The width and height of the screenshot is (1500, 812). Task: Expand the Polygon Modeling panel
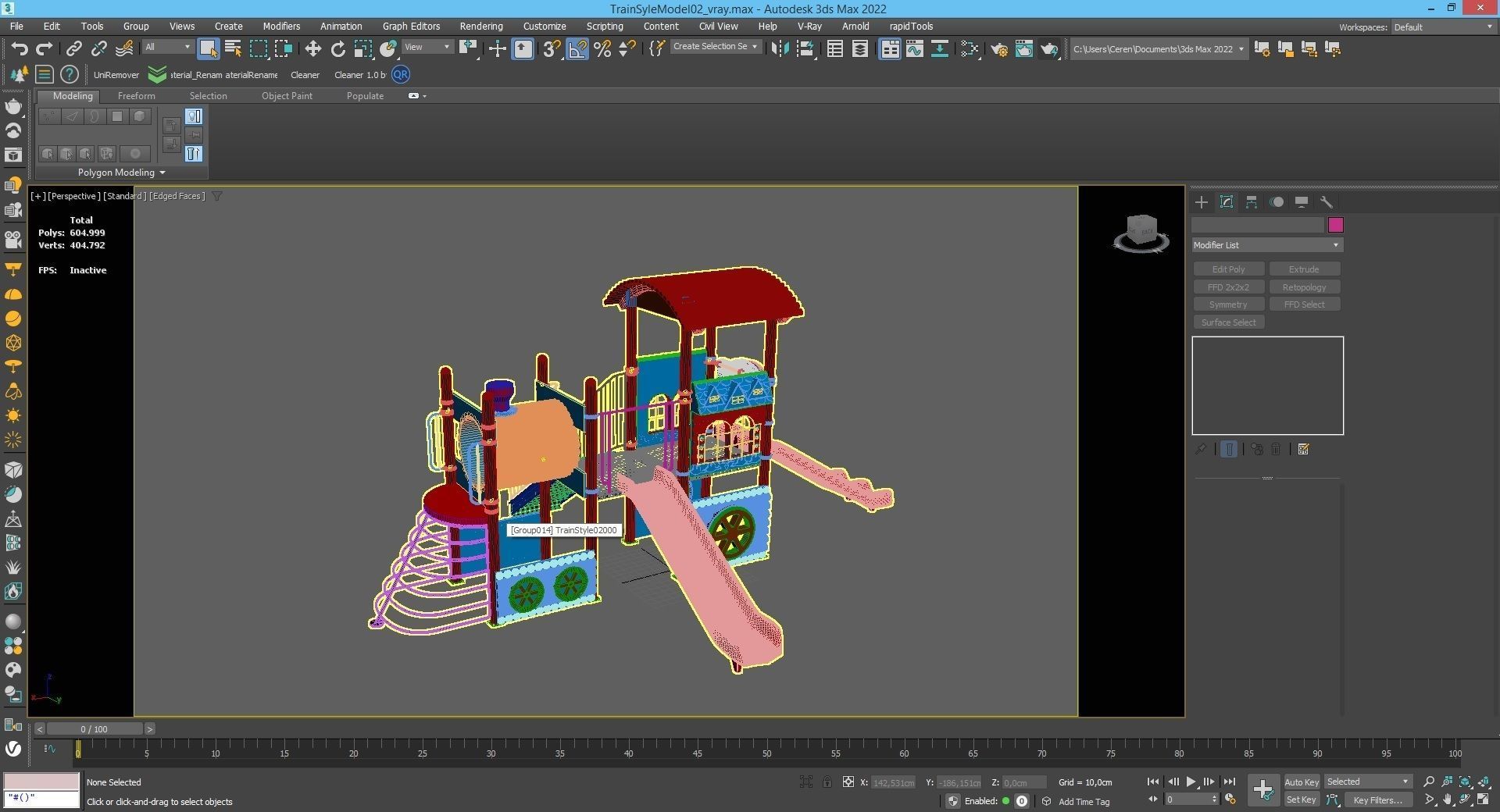coord(121,173)
